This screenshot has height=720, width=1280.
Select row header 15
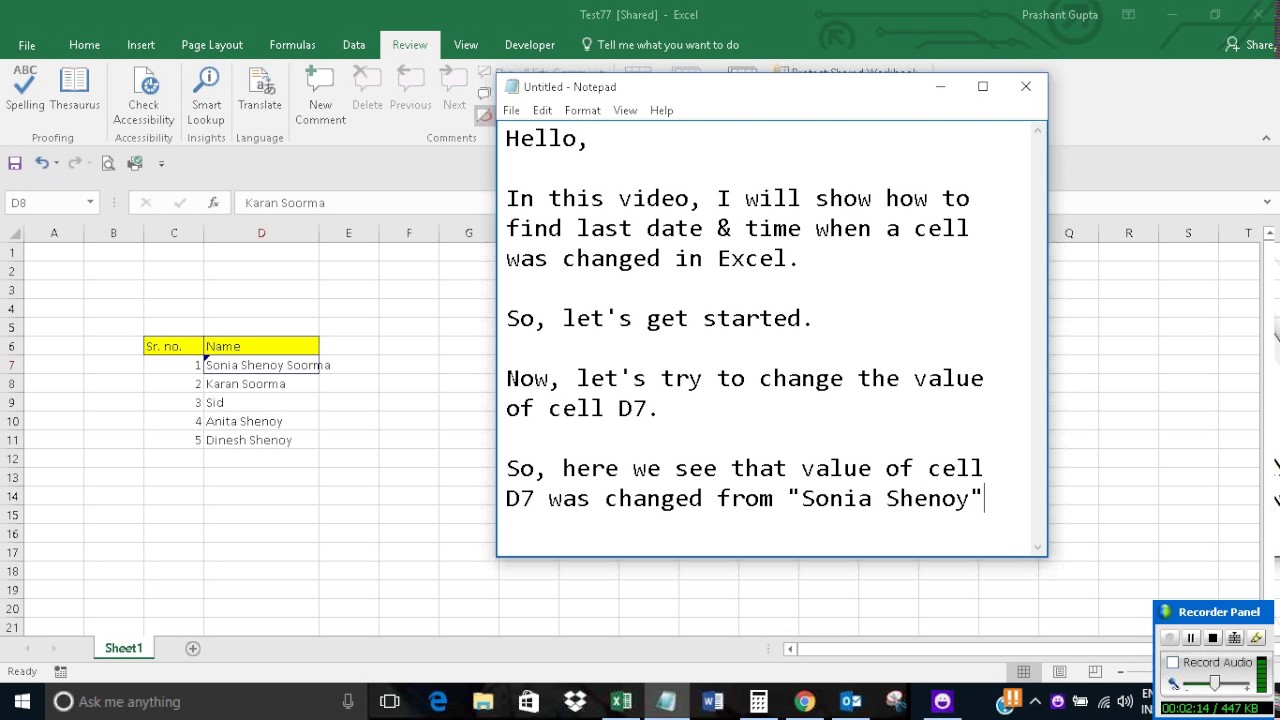point(12,515)
